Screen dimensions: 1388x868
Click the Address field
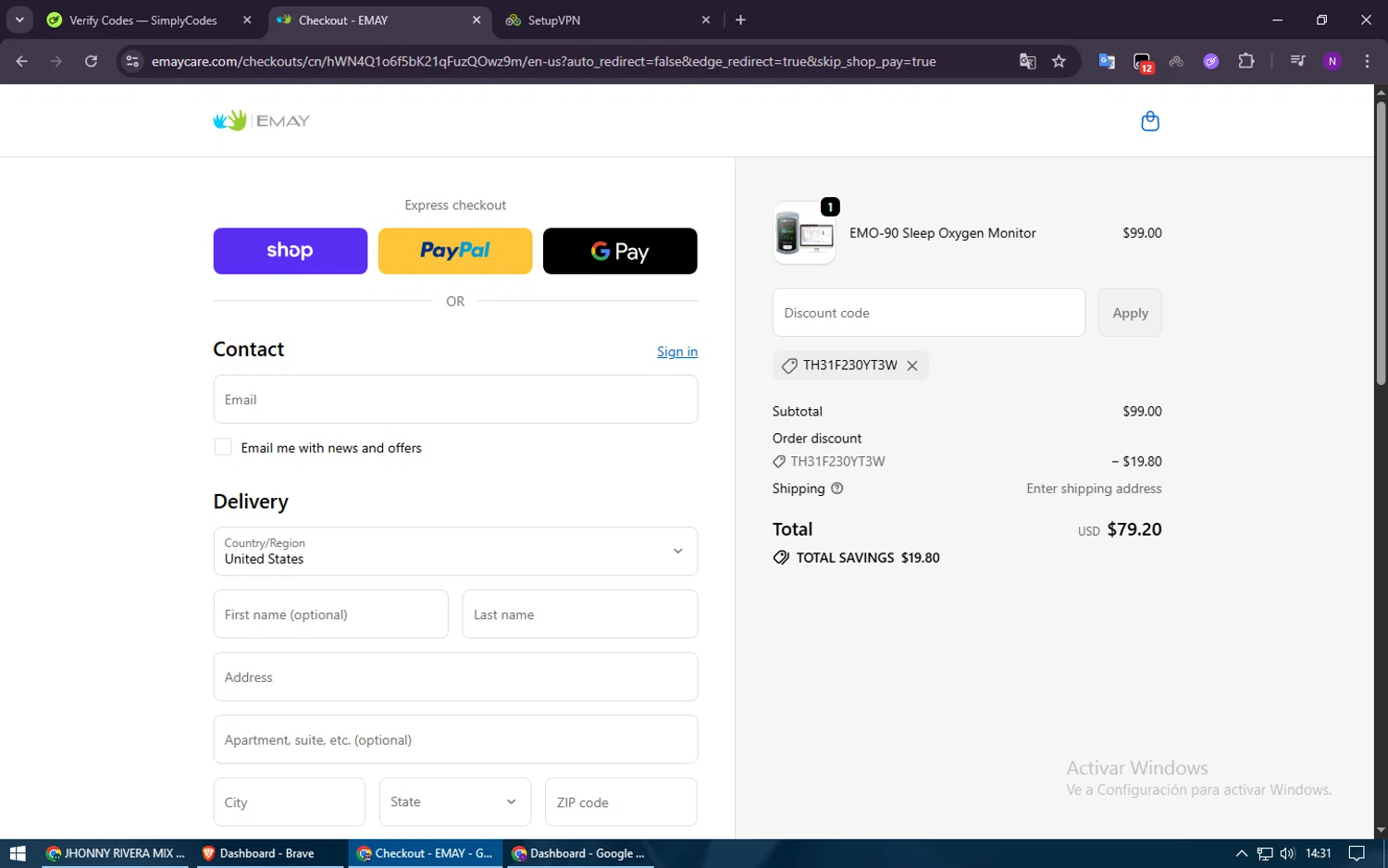coord(455,677)
